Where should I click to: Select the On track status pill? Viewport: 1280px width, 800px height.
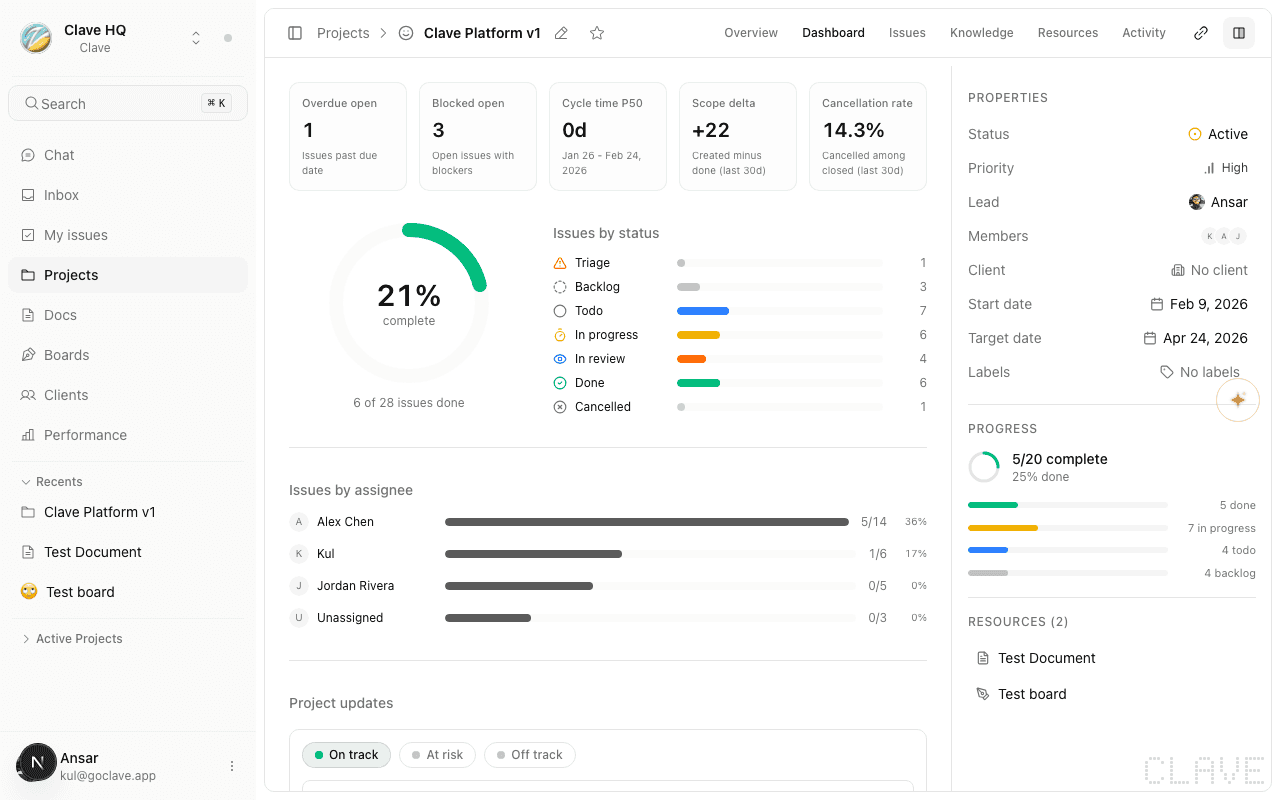(346, 755)
